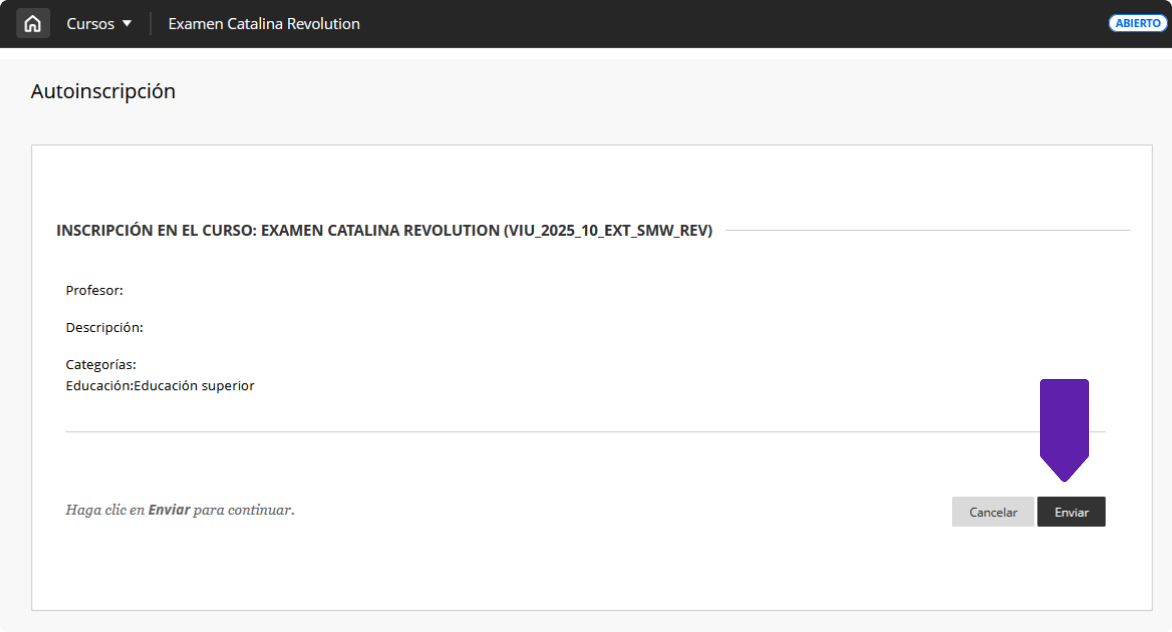Click the bold Enviar word in instructions
The height and width of the screenshot is (632, 1172).
click(169, 510)
